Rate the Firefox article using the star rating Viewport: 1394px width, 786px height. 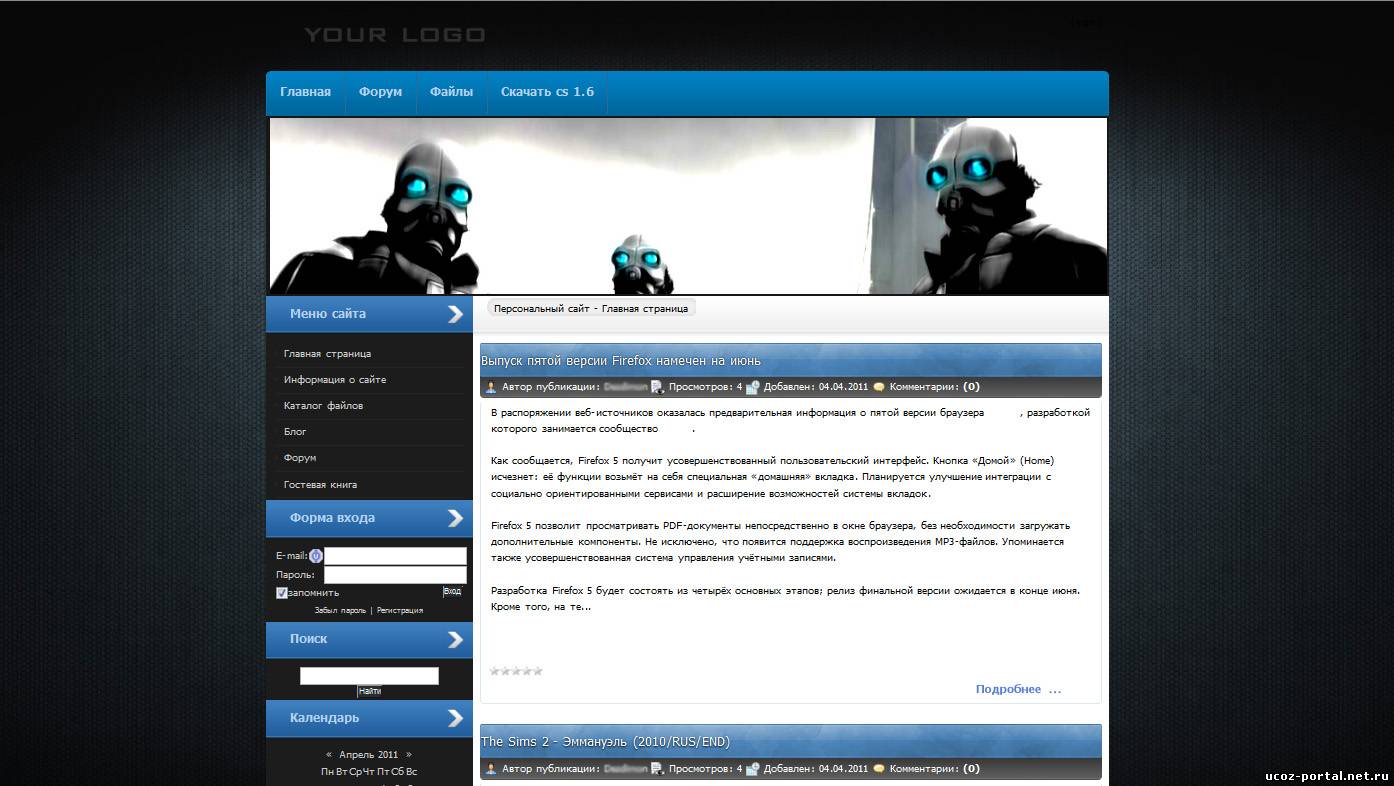pos(516,671)
